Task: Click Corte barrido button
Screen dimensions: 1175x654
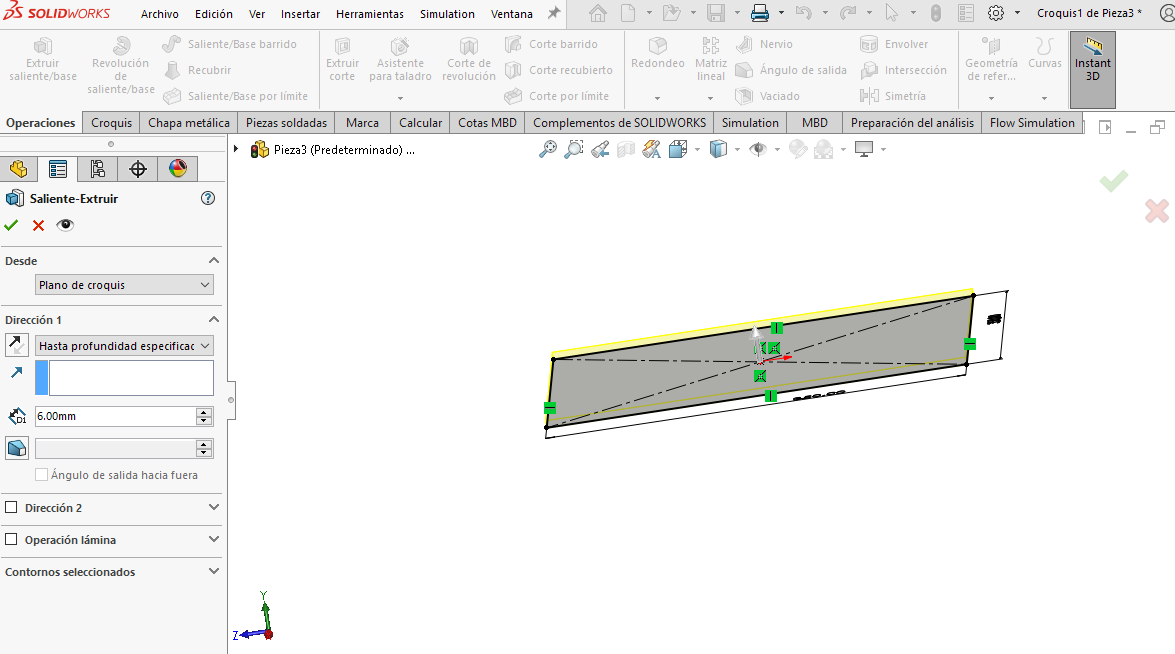Action: click(551, 44)
